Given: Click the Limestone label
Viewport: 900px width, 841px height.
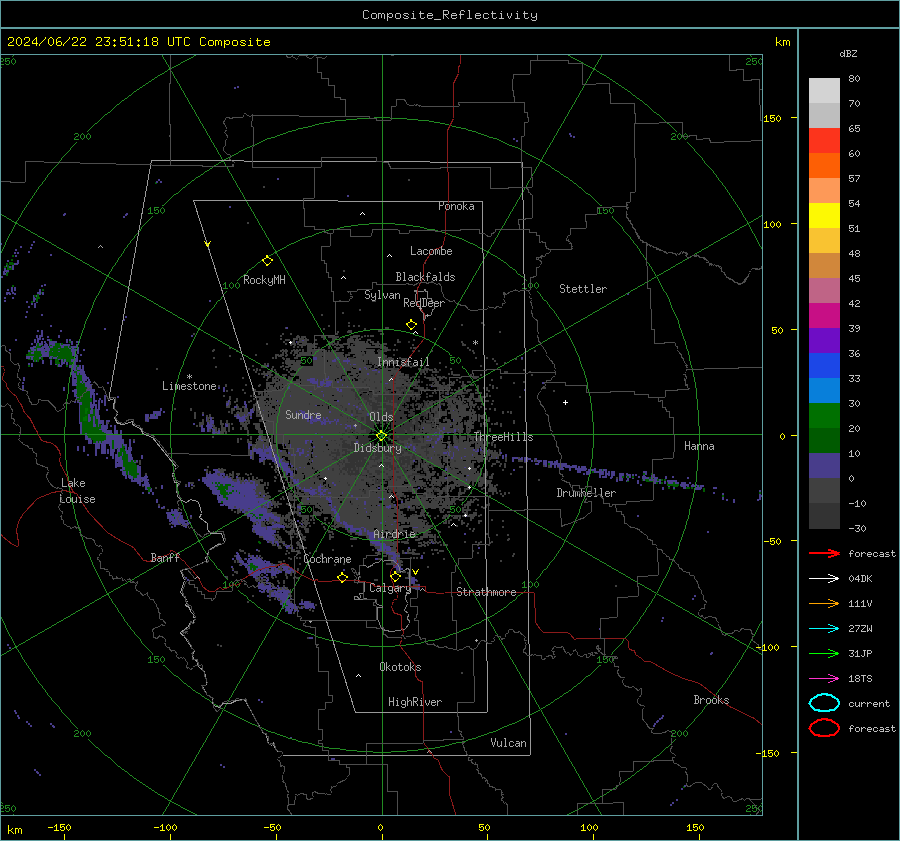Looking at the screenshot, I should click(x=189, y=386).
